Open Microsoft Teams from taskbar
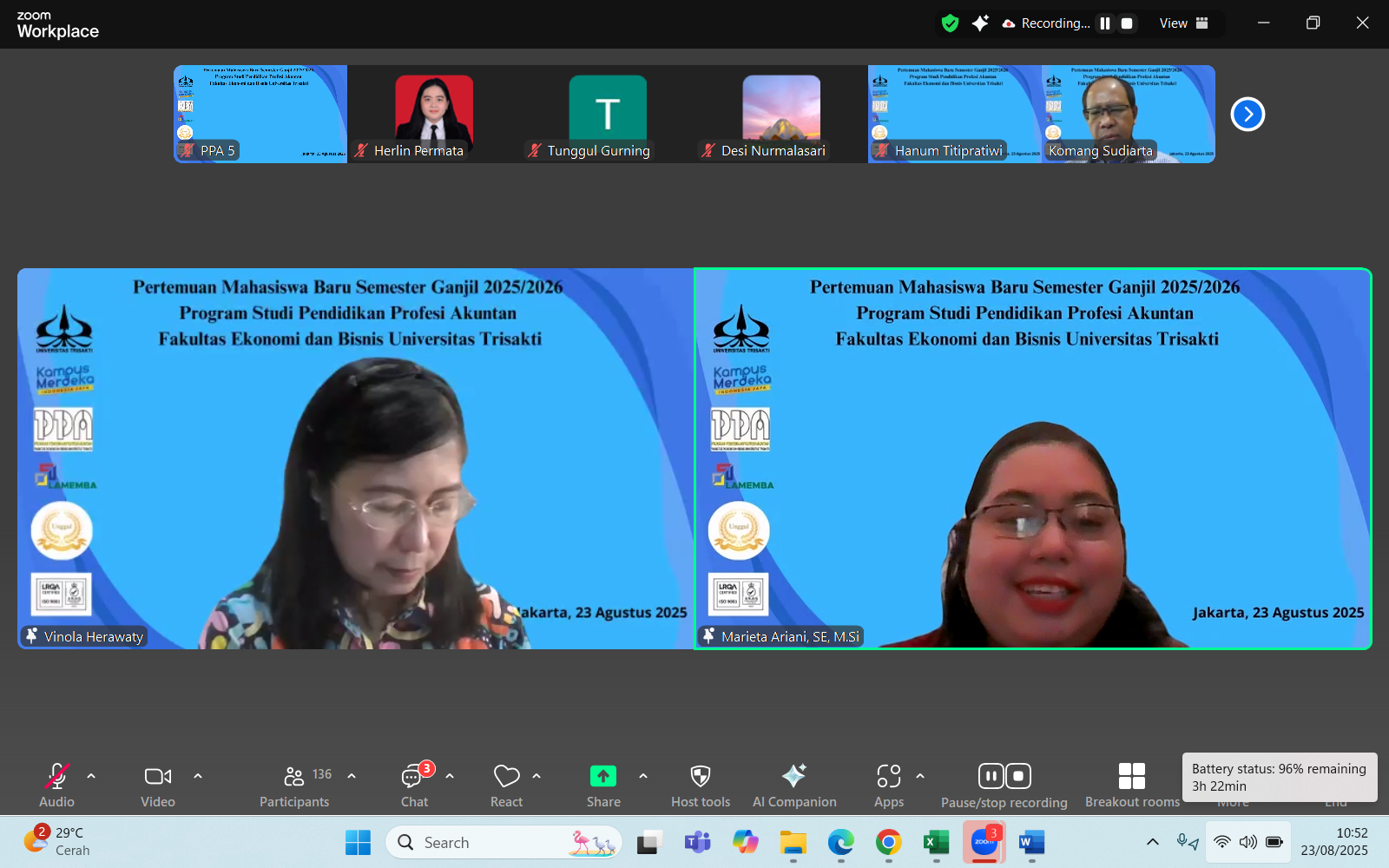The height and width of the screenshot is (868, 1389). coord(697,842)
